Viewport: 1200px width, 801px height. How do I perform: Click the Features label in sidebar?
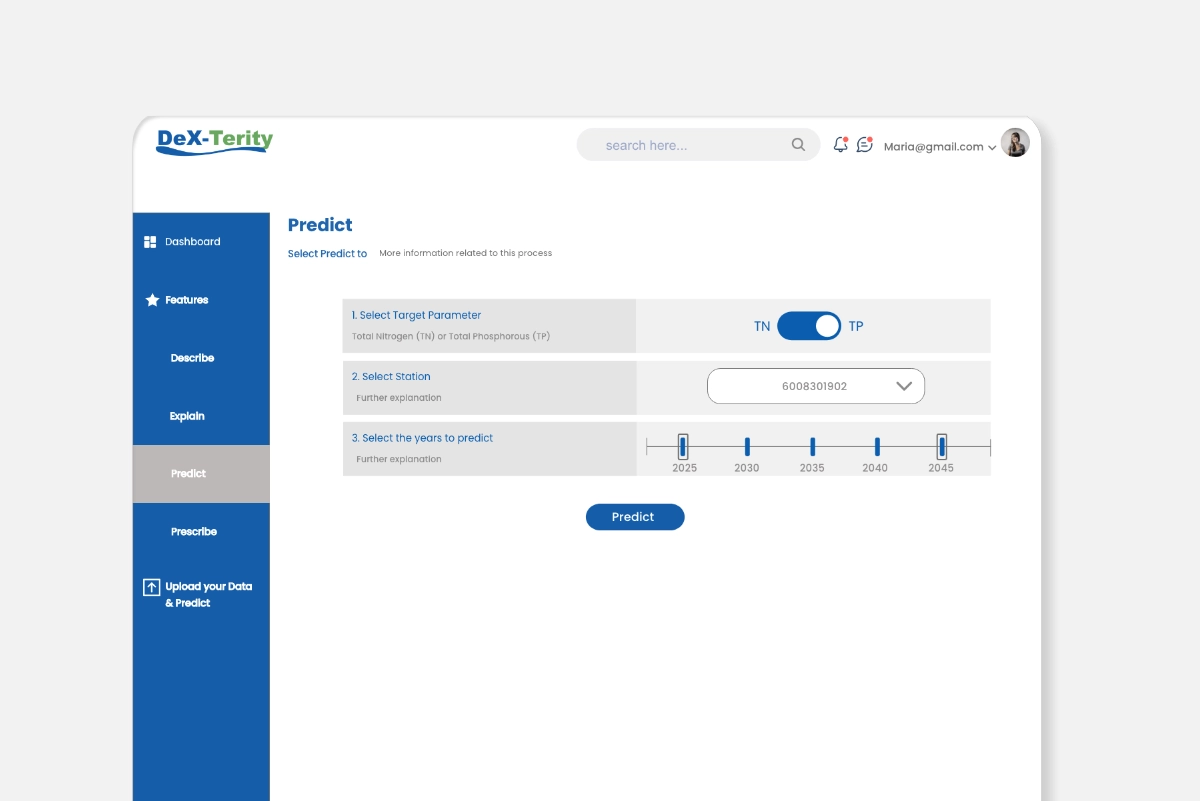point(187,300)
